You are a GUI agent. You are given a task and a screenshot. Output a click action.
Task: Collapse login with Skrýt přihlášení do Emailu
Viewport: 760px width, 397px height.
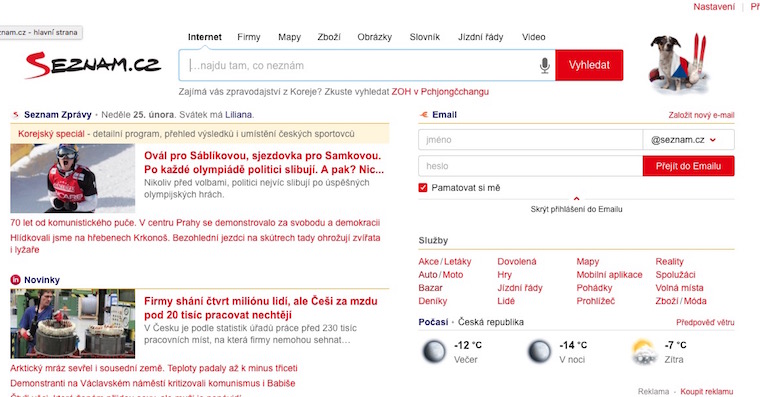576,209
